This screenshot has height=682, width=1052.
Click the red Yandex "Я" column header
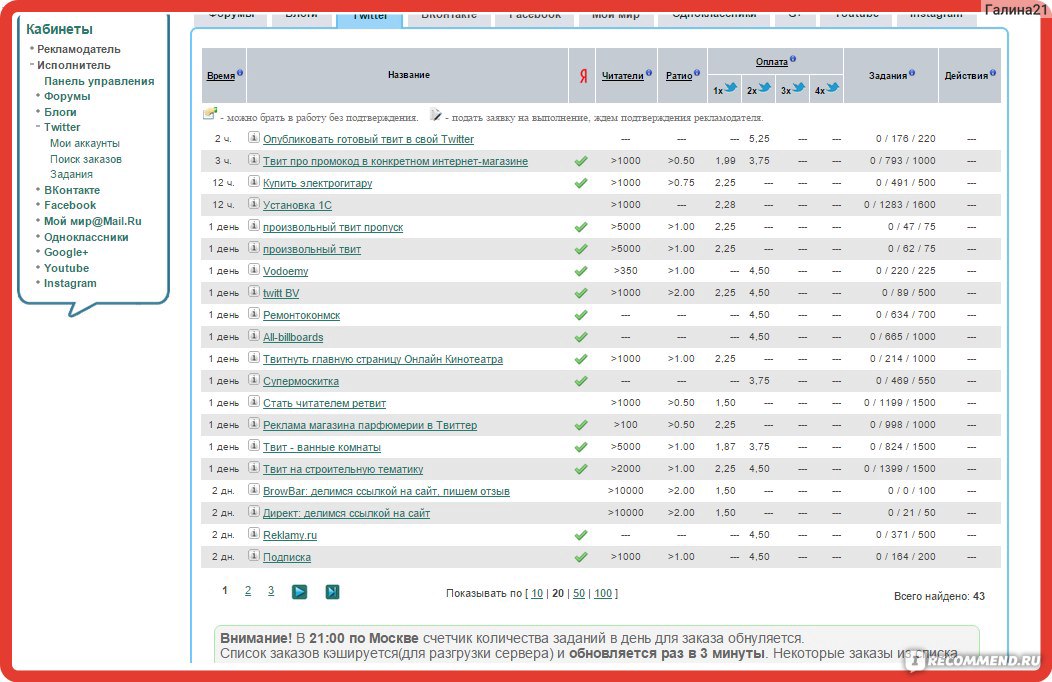pyautogui.click(x=583, y=76)
